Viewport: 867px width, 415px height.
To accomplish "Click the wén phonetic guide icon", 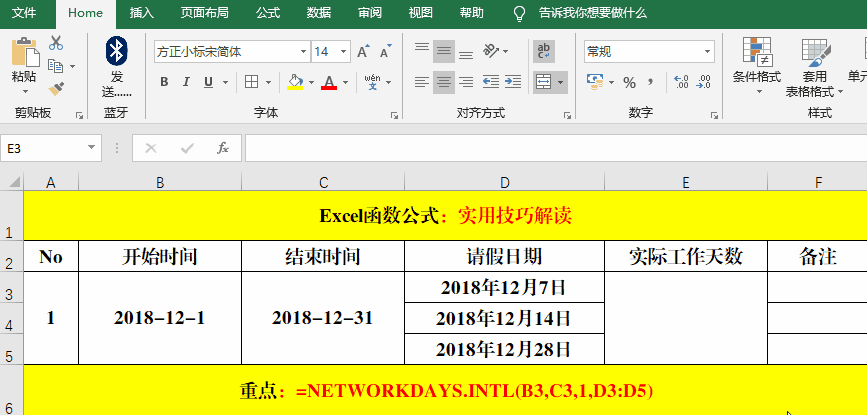I will 373,82.
